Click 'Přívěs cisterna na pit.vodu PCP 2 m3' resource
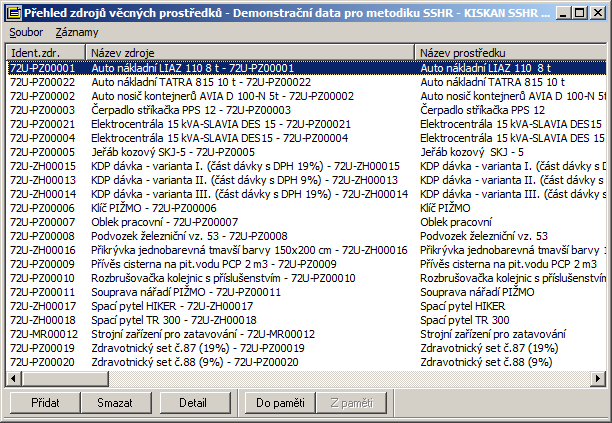Image resolution: width=612 pixels, height=423 pixels. click(509, 264)
